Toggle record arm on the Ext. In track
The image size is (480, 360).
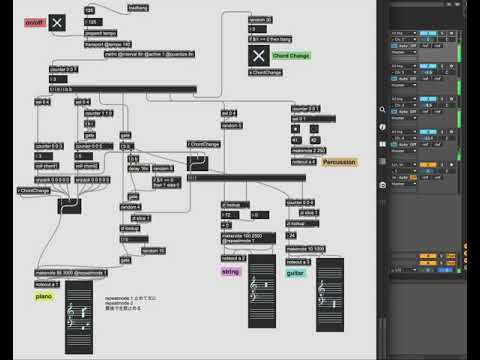click(451, 164)
